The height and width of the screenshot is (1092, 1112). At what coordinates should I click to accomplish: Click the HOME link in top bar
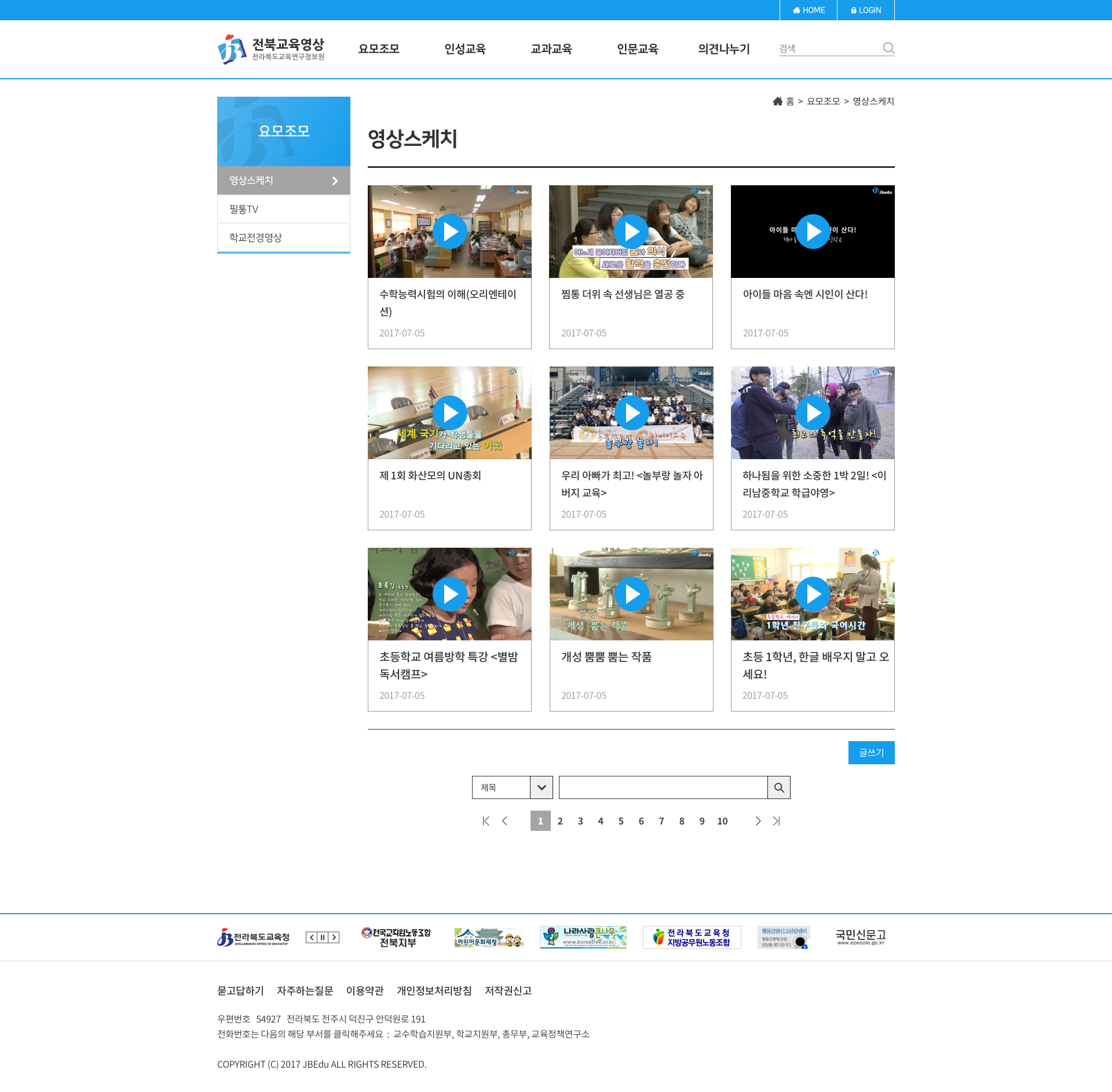point(808,10)
